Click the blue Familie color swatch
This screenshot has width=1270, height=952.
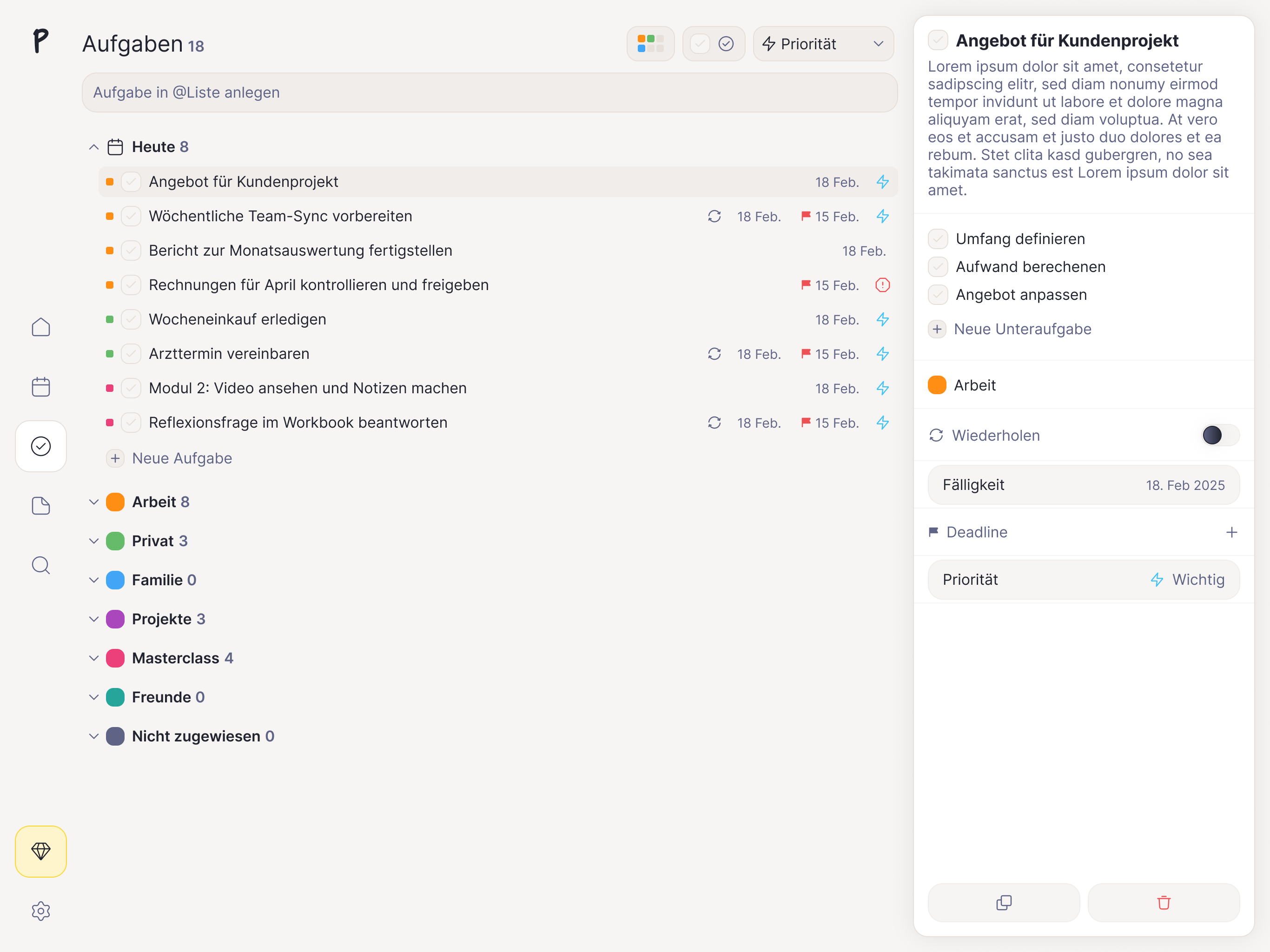(115, 580)
